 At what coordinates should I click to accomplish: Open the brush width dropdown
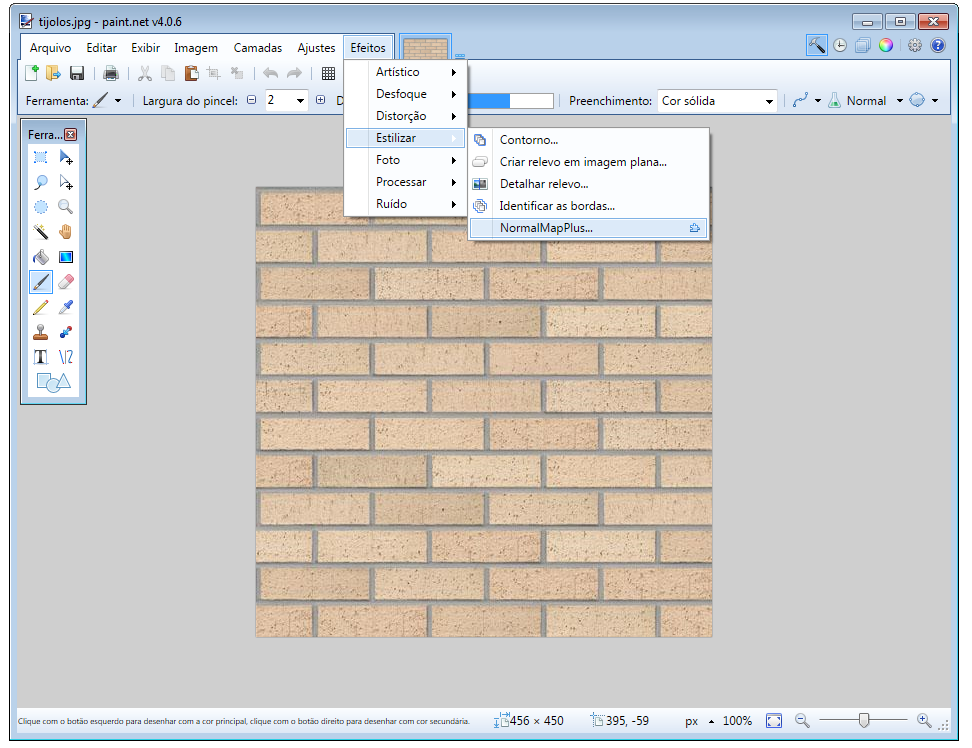tap(300, 101)
